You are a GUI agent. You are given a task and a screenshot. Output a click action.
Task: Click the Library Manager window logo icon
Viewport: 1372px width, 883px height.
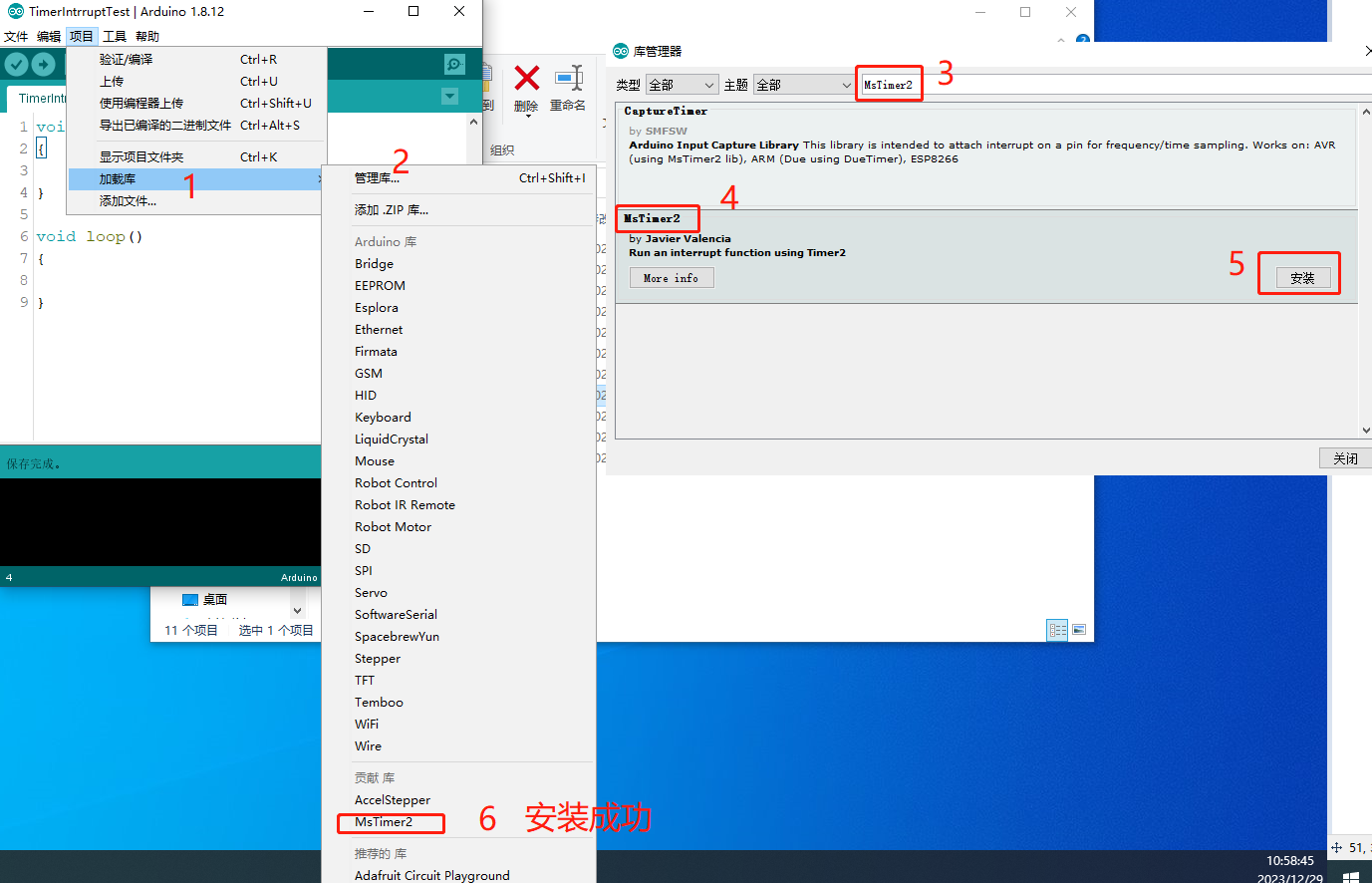(x=621, y=51)
